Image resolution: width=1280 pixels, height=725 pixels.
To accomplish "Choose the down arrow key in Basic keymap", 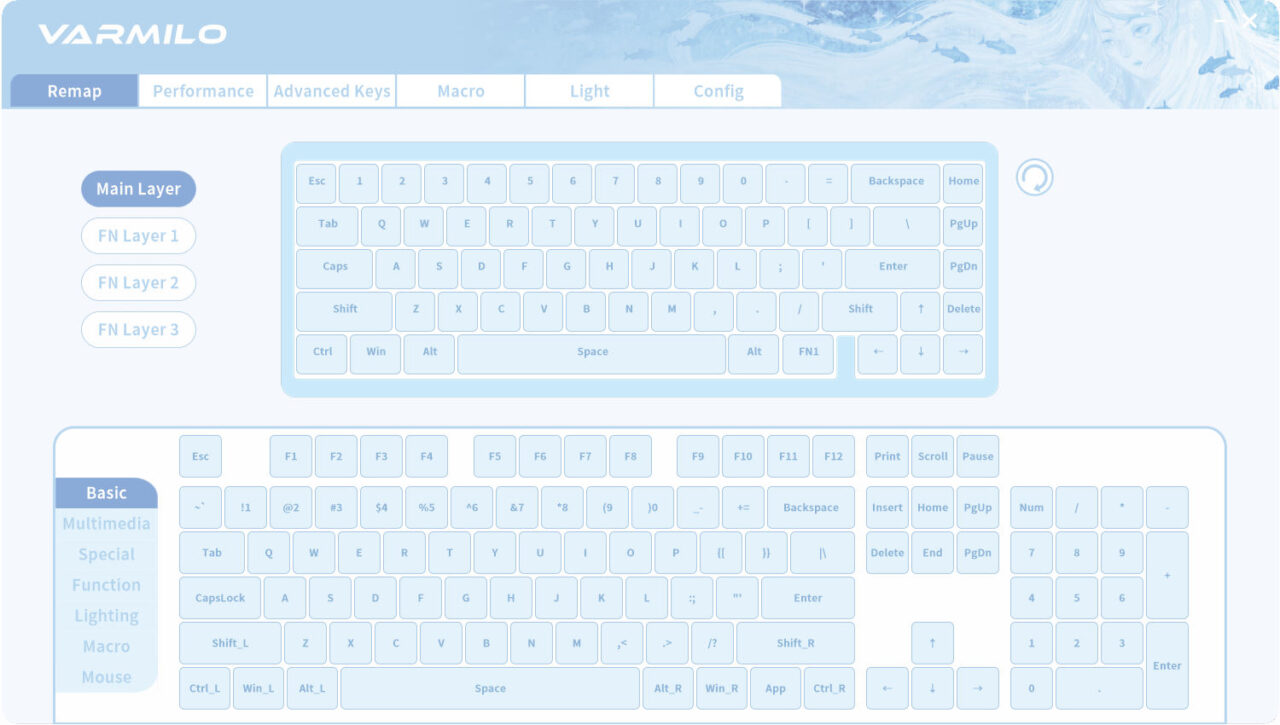I will (x=932, y=688).
